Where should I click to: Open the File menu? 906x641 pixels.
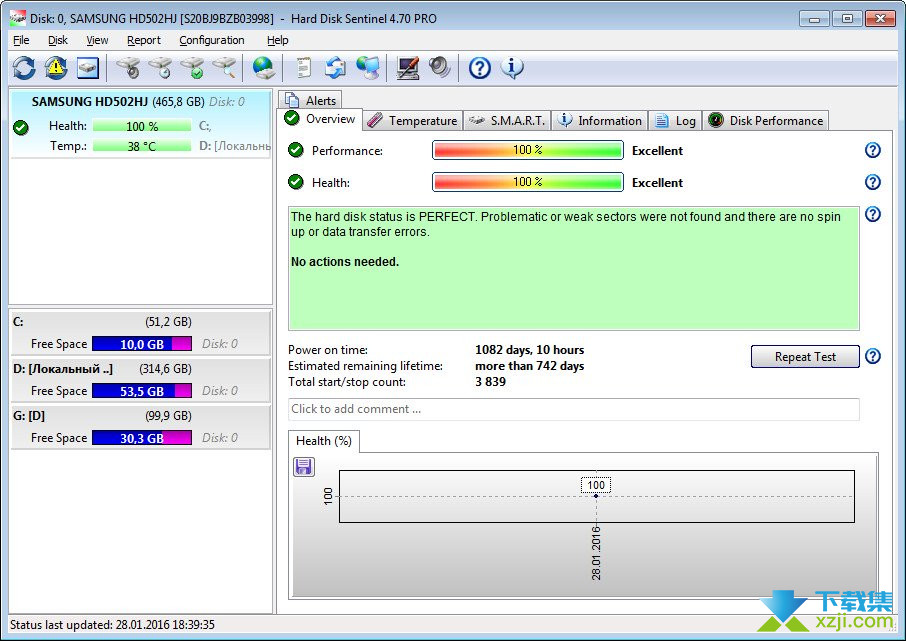point(21,40)
